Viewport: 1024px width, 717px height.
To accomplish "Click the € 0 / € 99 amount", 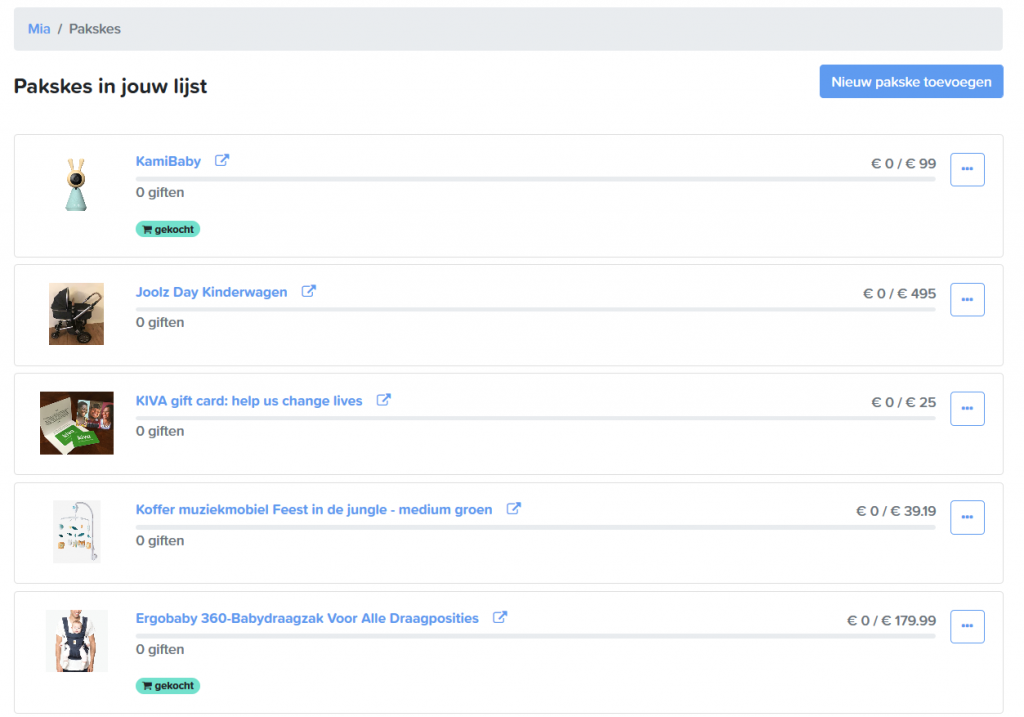I will 903,163.
